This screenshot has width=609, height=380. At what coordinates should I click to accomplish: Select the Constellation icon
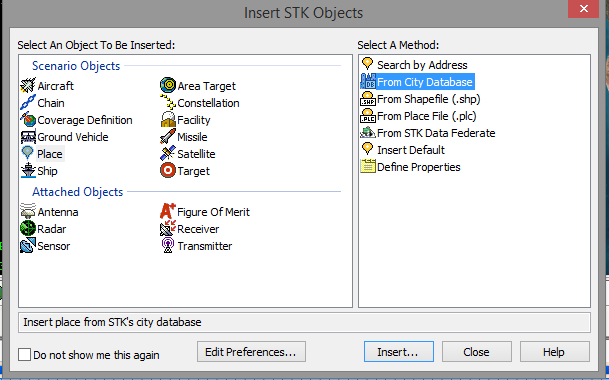coord(168,103)
